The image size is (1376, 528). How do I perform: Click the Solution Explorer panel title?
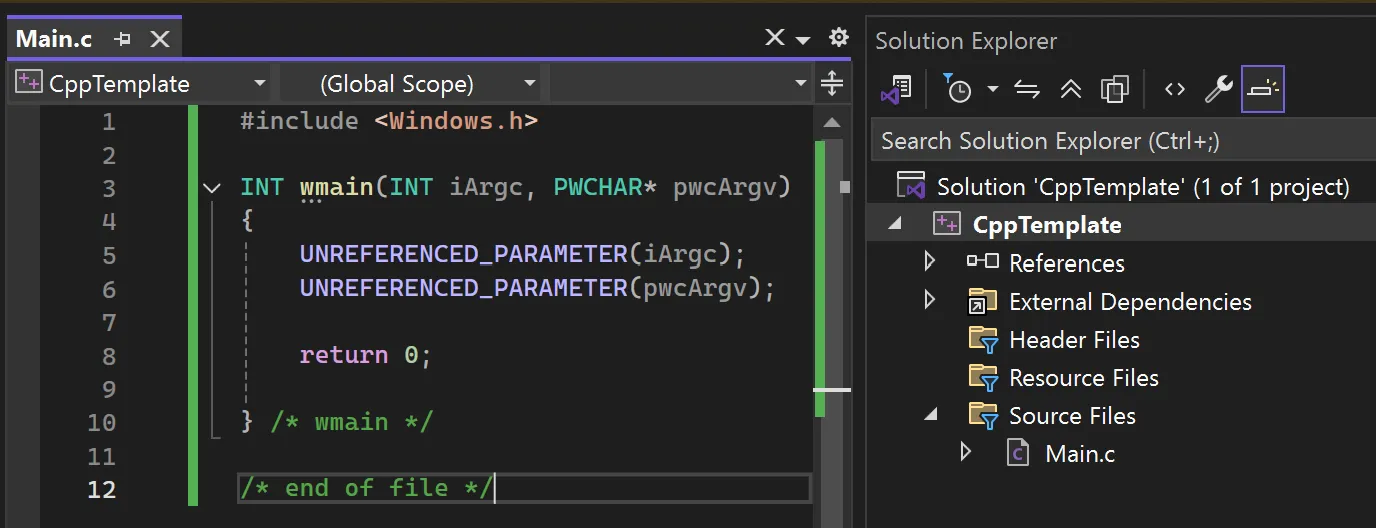pyautogui.click(x=966, y=41)
